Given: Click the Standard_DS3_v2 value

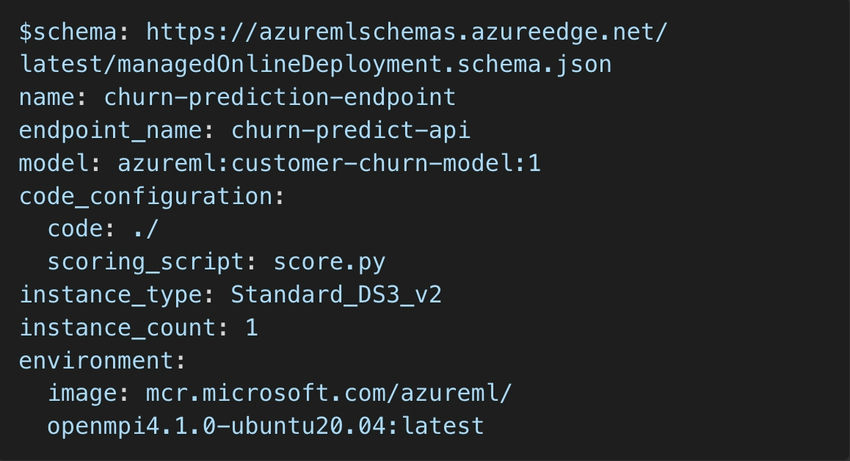Looking at the screenshot, I should click(x=336, y=295).
